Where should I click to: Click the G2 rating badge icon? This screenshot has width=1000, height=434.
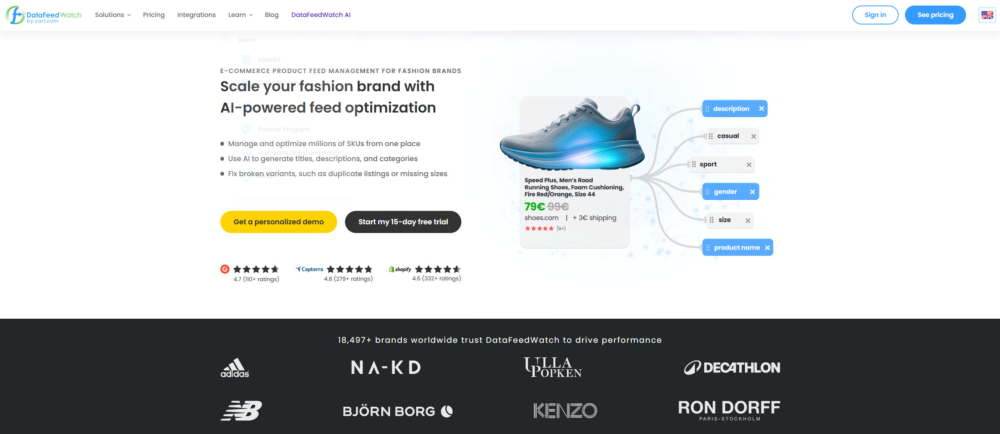tap(225, 269)
